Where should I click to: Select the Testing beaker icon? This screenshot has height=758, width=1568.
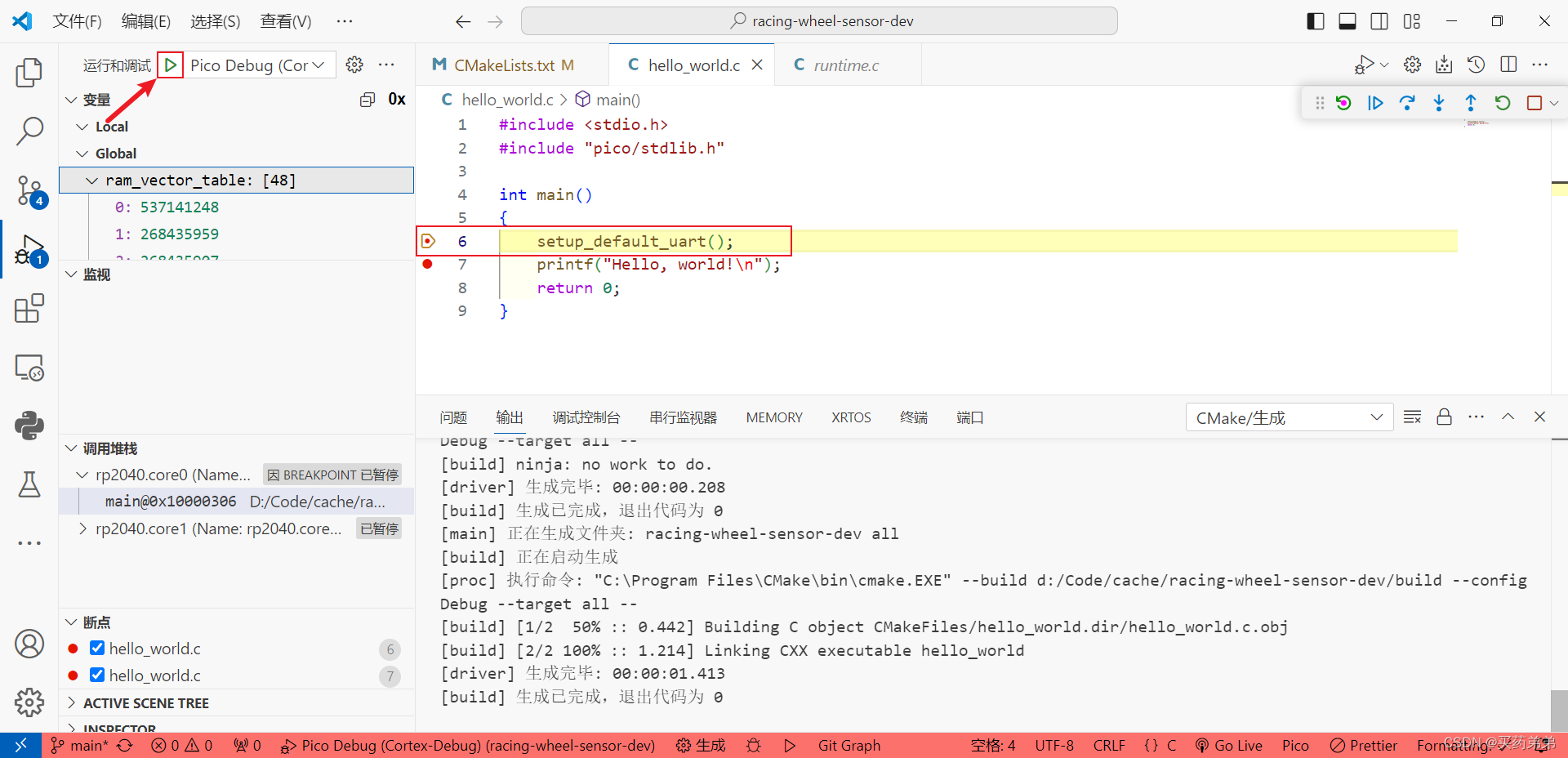(x=29, y=484)
